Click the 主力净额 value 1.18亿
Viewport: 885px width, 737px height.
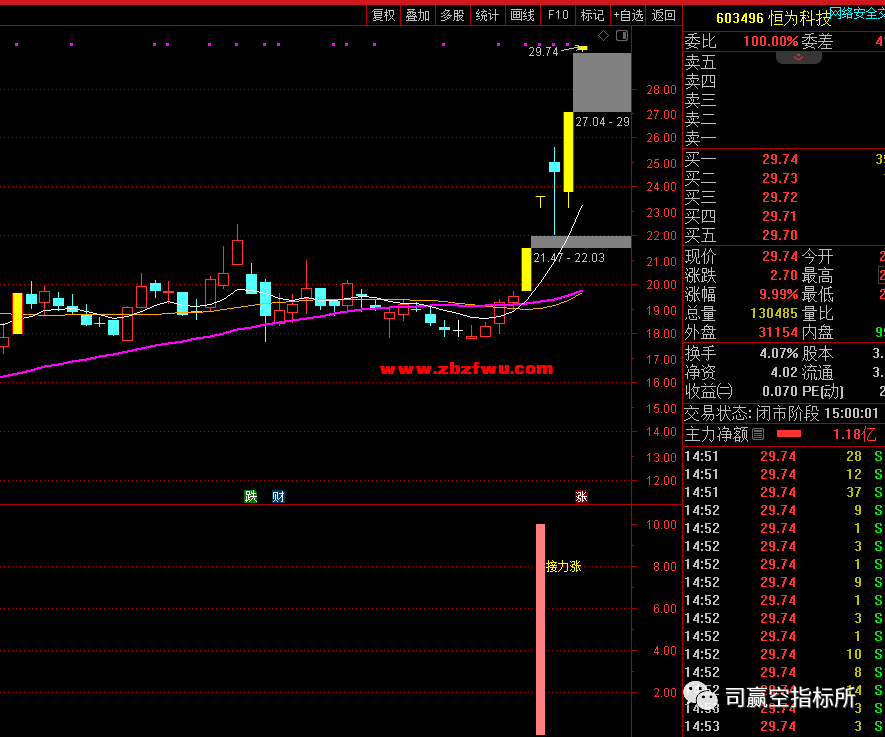pos(855,434)
